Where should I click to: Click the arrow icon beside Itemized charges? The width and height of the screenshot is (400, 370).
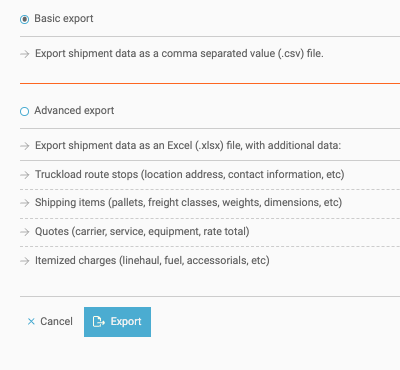25,261
